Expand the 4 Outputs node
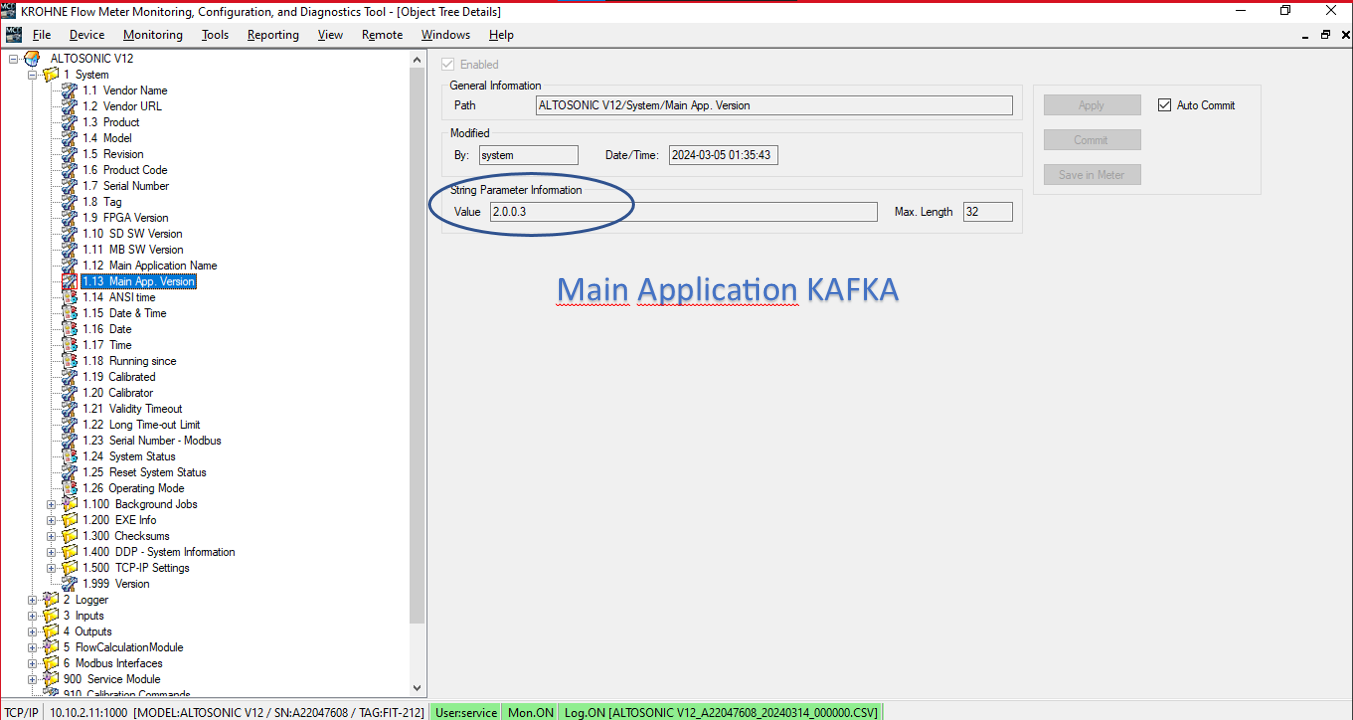The width and height of the screenshot is (1353, 720). tap(33, 632)
